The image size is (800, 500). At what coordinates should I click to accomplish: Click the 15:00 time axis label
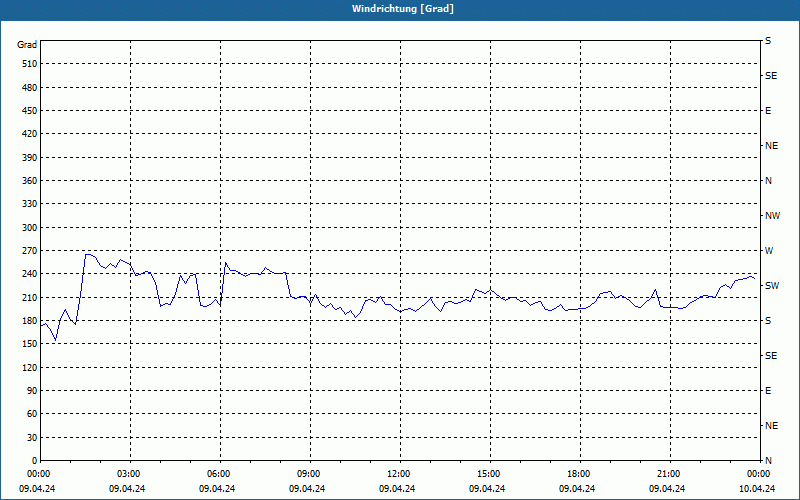(x=490, y=474)
